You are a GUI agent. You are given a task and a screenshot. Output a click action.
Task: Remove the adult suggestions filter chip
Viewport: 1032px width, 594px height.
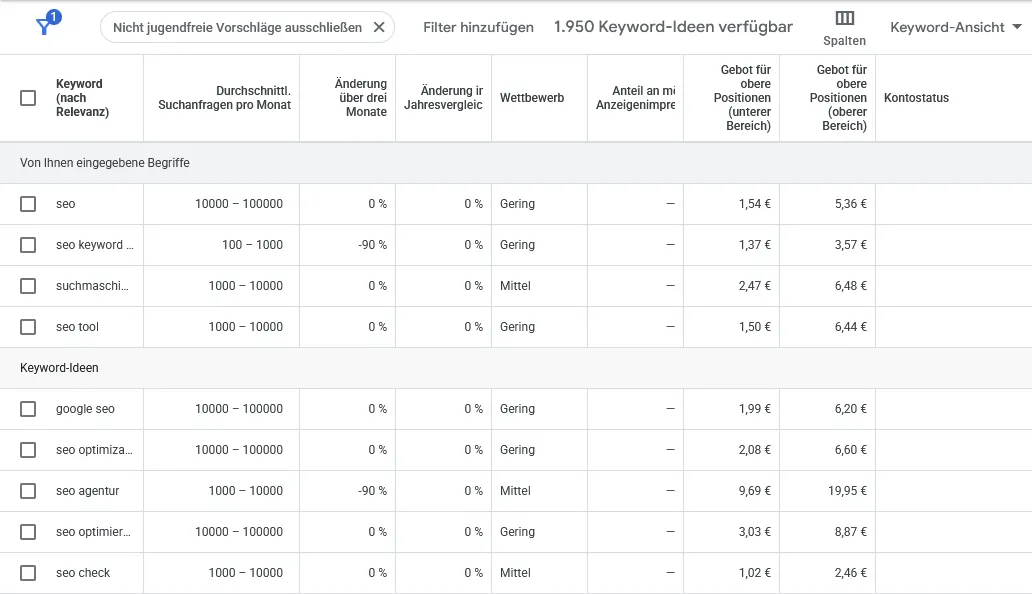tap(378, 28)
